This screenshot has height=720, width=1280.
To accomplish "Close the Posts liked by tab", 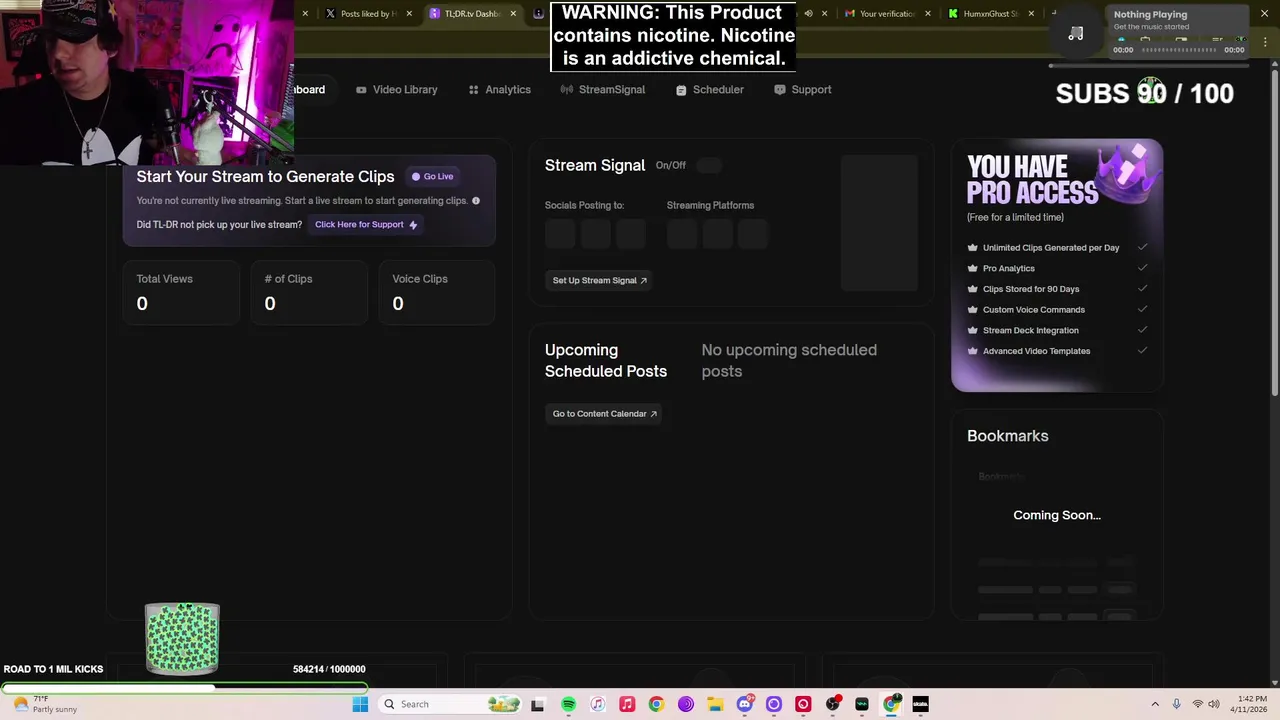I will pos(409,14).
